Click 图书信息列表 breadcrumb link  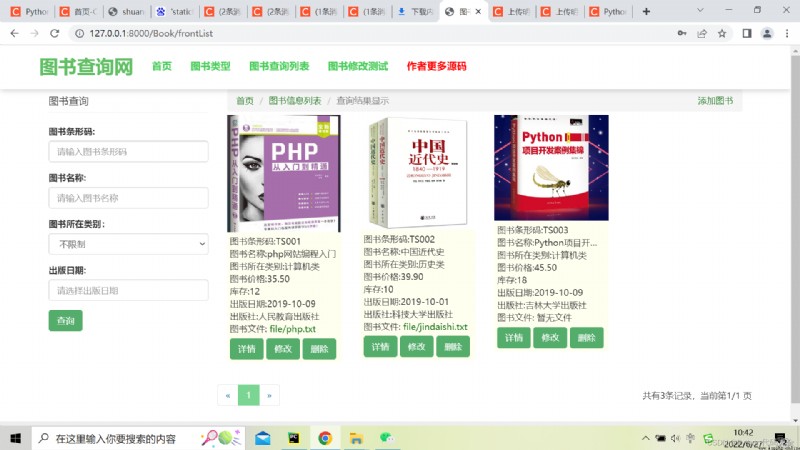[295, 101]
